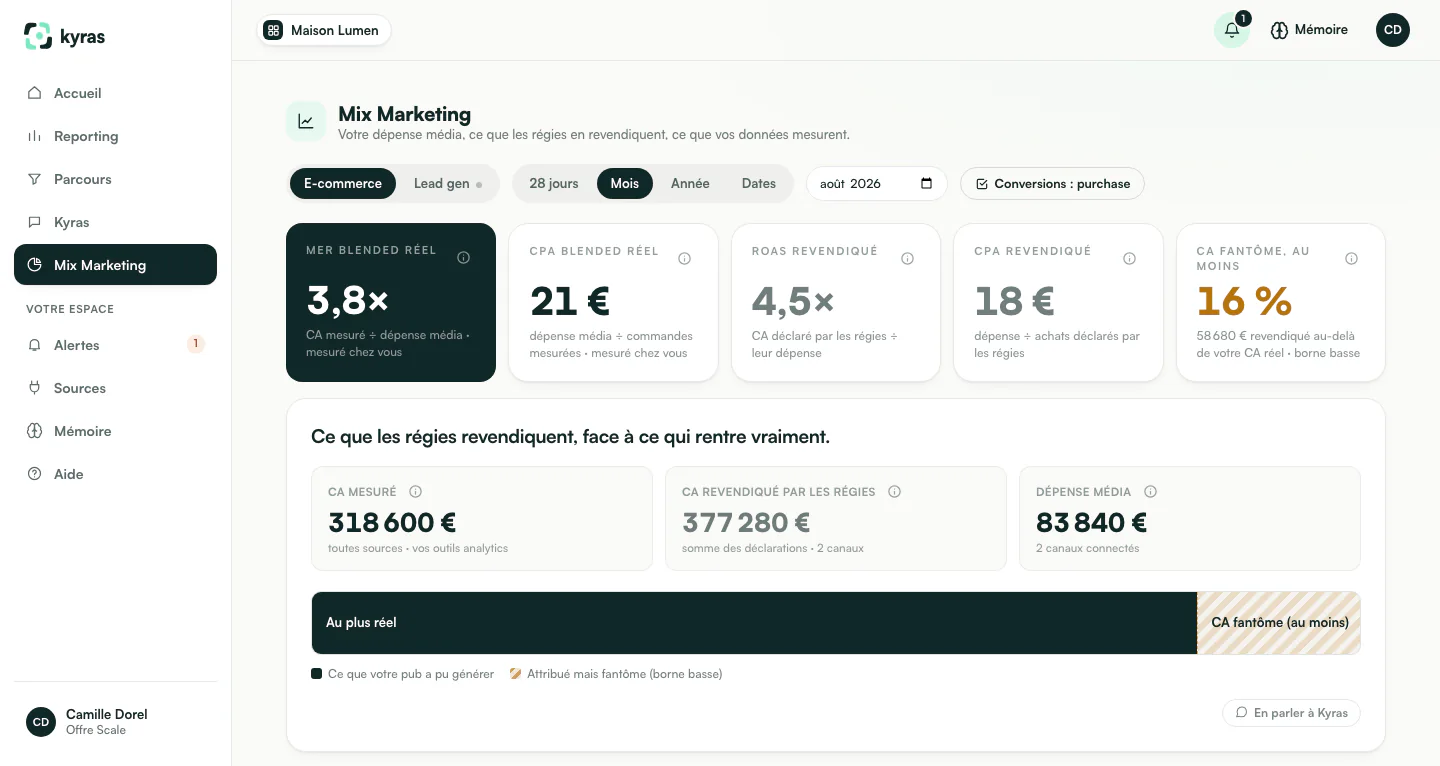The image size is (1440, 766).
Task: Click the 318 600 € value
Action: coord(392,522)
